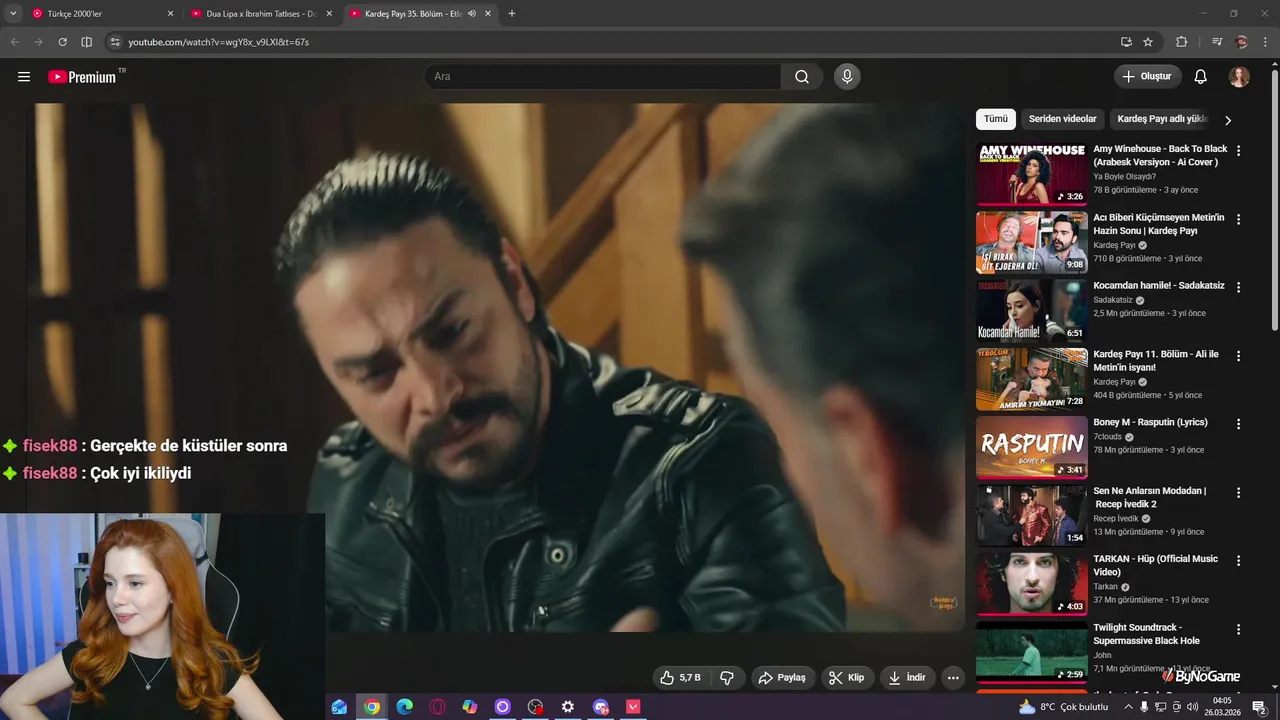Open Sen Ne Anlarsın Modadan video title
1280x720 pixels.
point(1150,497)
